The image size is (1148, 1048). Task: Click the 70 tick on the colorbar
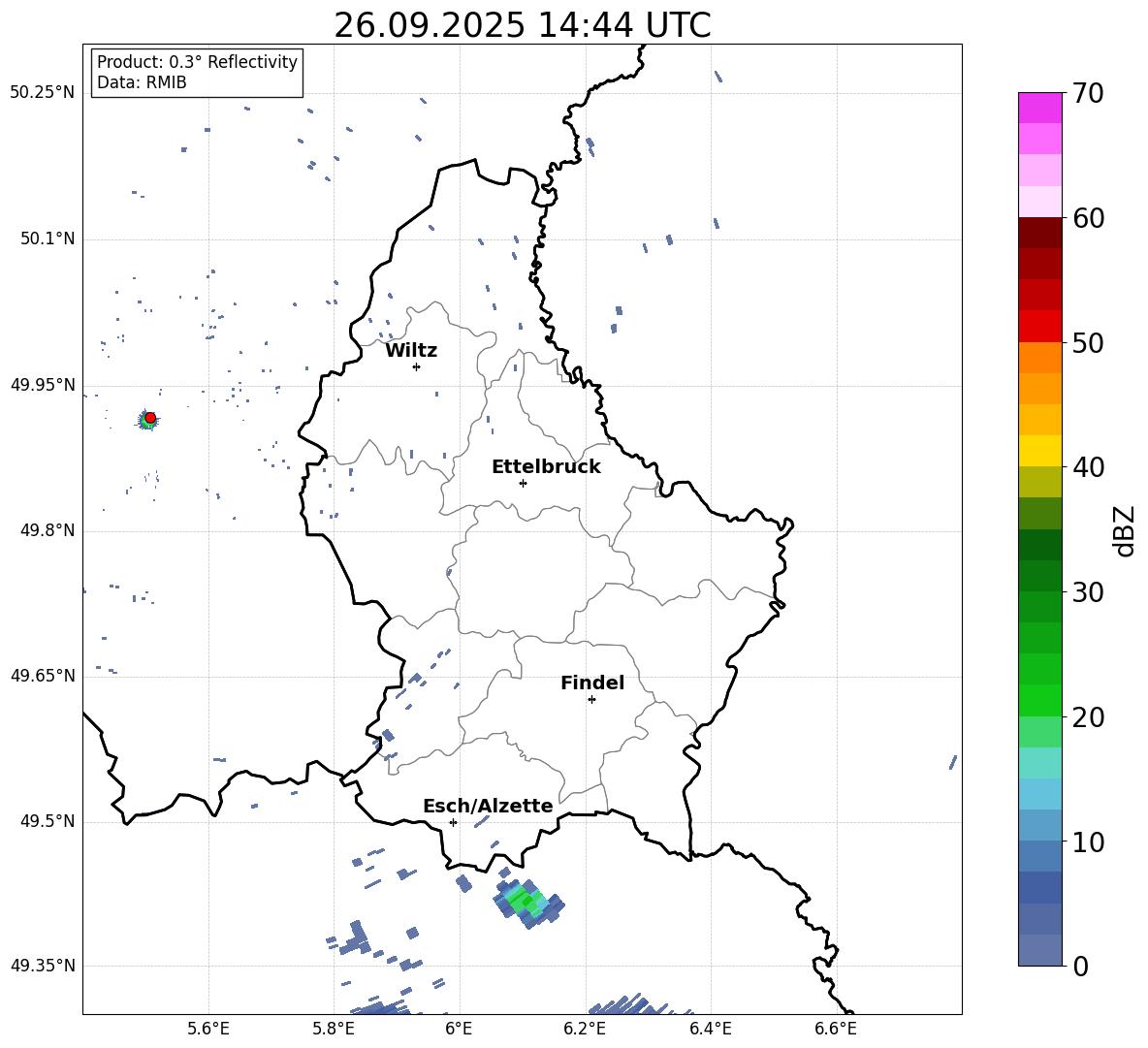(x=1088, y=93)
